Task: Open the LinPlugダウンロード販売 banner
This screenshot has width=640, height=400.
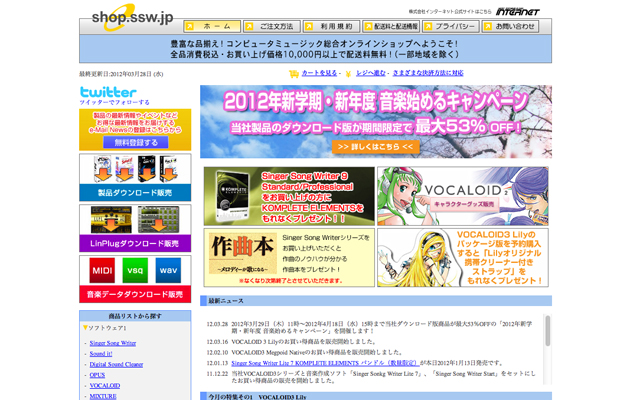Action: point(135,229)
